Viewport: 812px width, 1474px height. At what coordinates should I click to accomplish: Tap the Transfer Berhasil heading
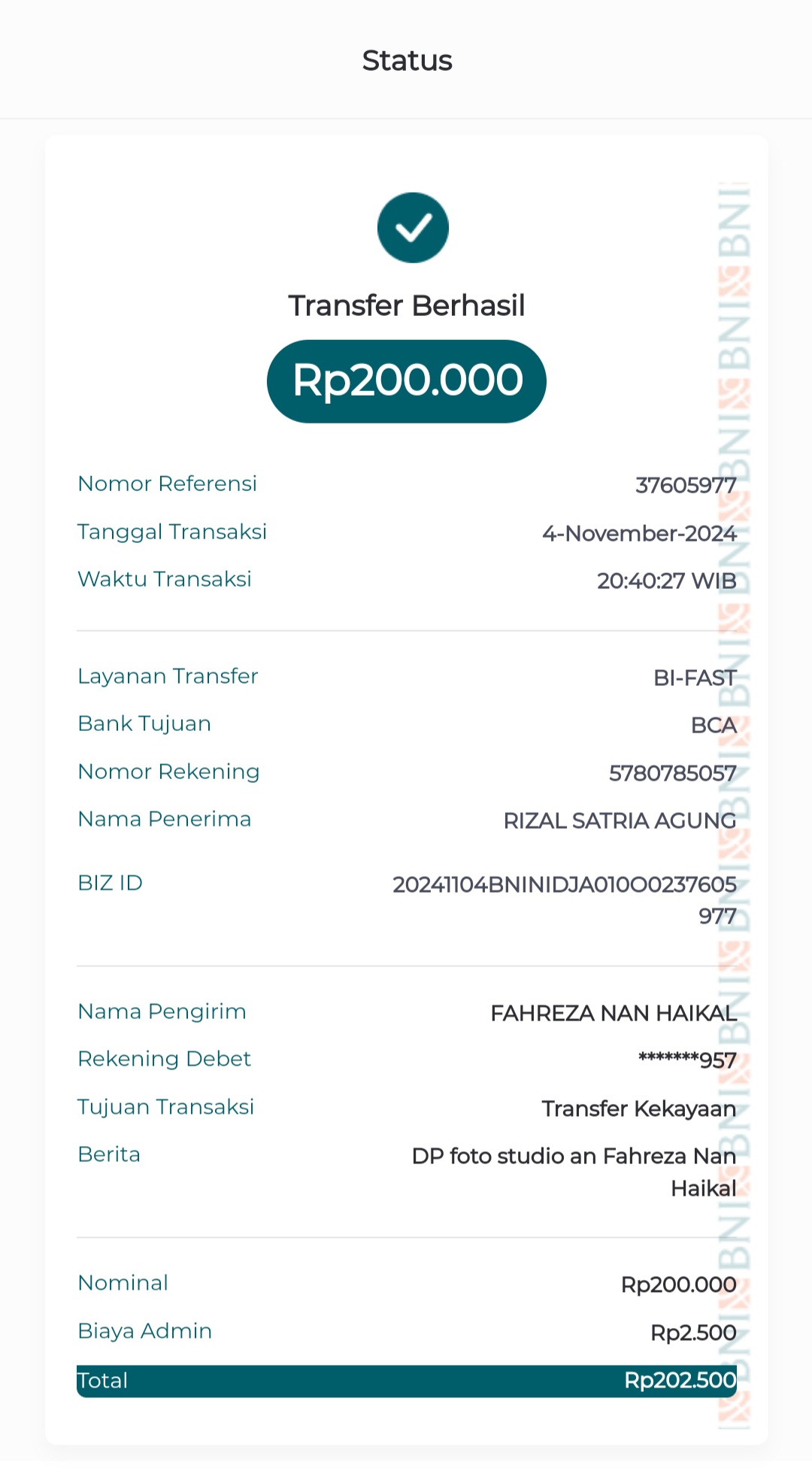pyautogui.click(x=407, y=306)
